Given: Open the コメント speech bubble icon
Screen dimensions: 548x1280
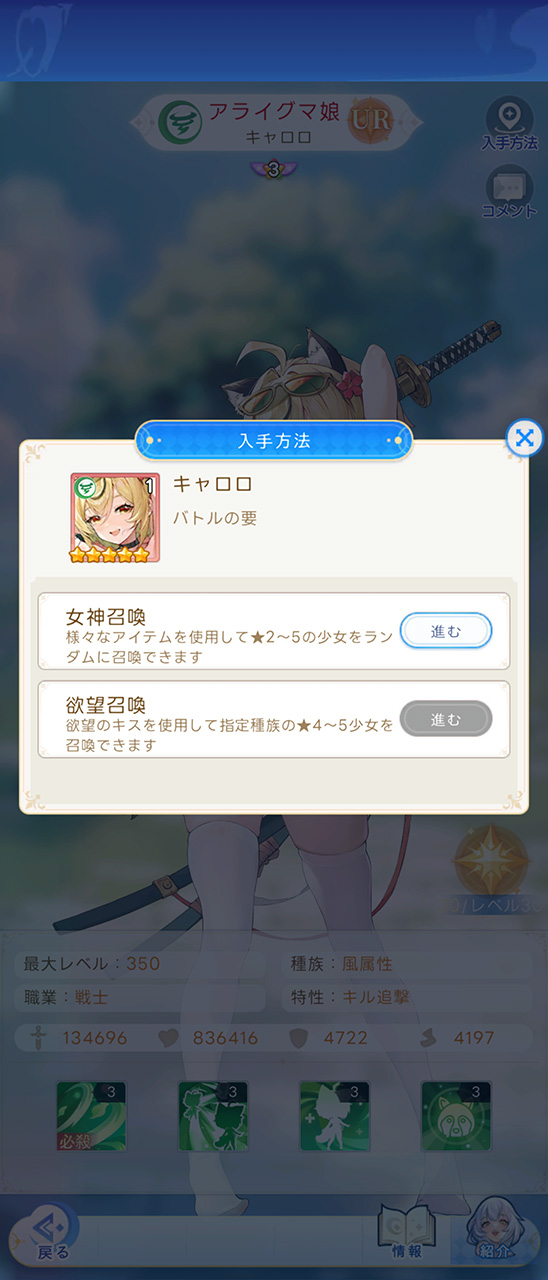Looking at the screenshot, I should pyautogui.click(x=509, y=192).
